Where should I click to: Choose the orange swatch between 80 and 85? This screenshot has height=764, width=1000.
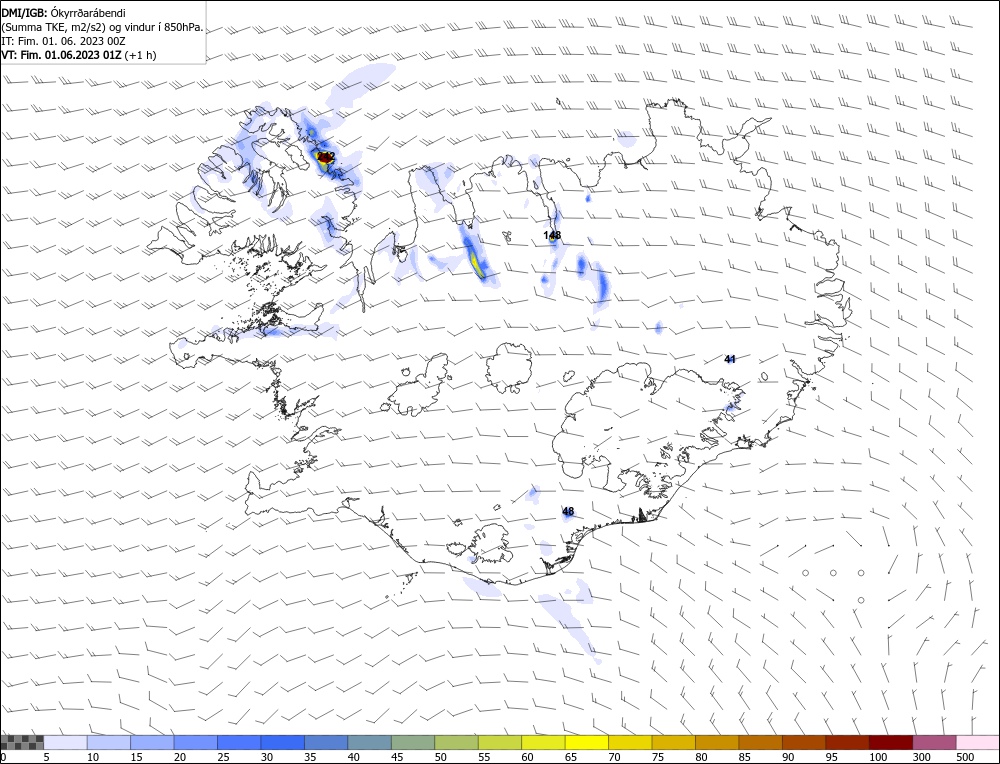tap(717, 742)
